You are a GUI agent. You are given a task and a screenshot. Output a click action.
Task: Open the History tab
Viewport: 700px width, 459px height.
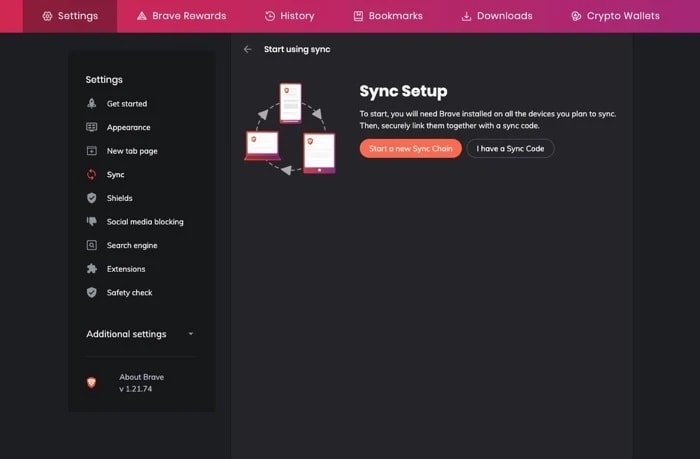(289, 16)
